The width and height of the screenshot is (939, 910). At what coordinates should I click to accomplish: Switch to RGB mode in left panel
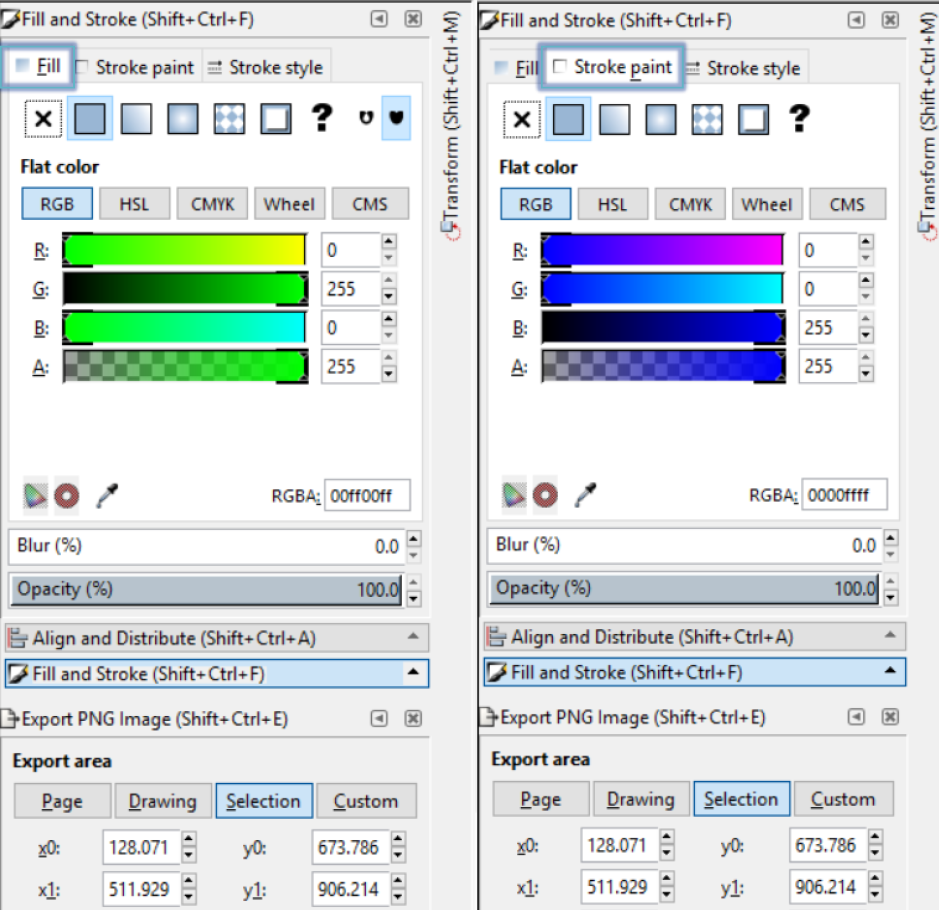pos(57,204)
